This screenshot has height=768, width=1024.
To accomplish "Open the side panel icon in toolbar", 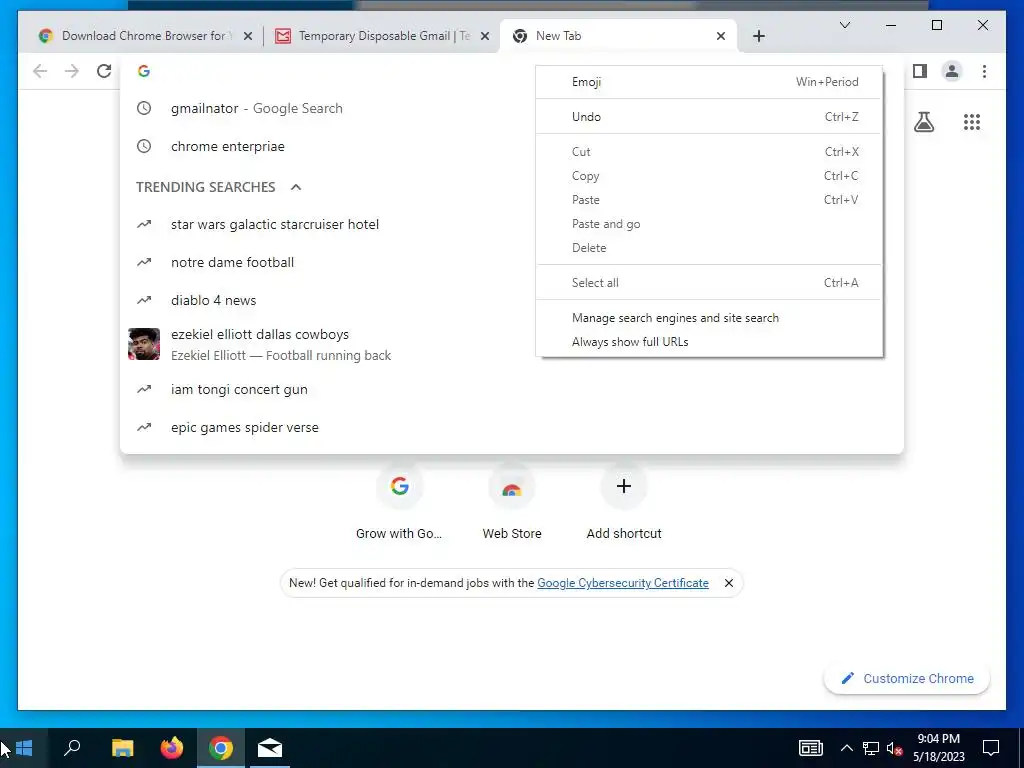I will [920, 71].
